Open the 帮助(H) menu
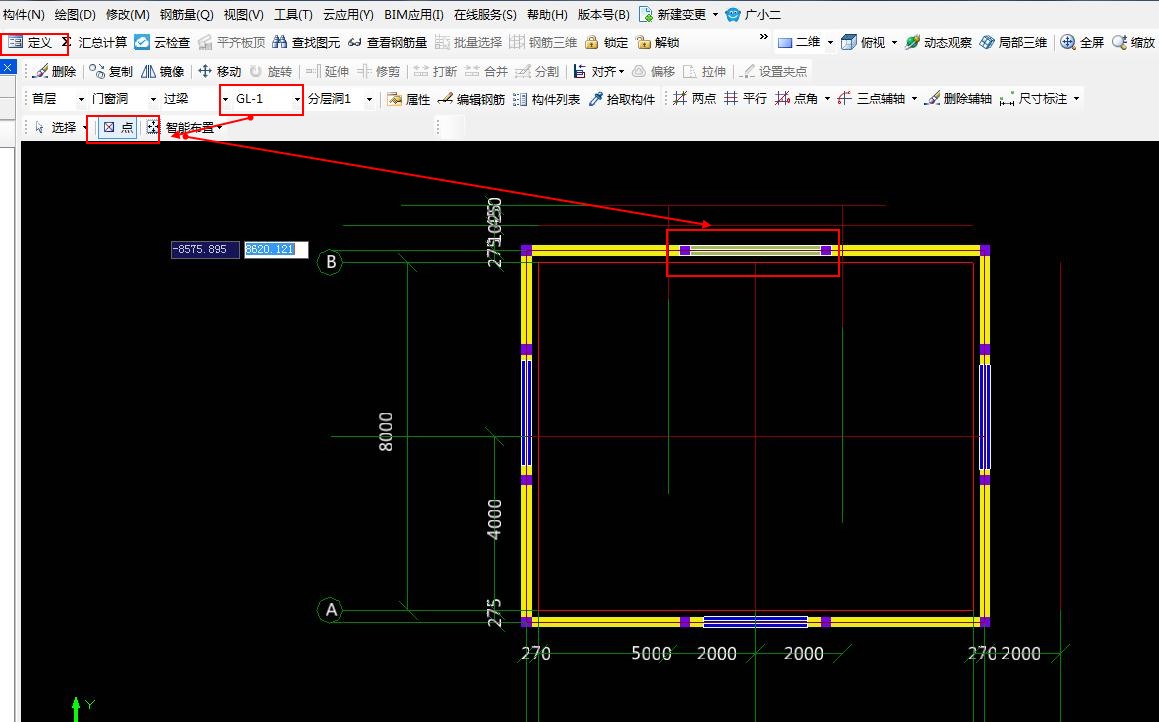The image size is (1159, 722). (x=548, y=15)
